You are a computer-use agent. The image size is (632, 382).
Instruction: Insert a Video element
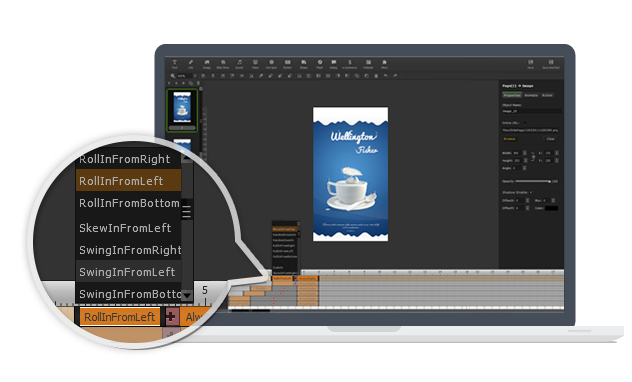[255, 64]
